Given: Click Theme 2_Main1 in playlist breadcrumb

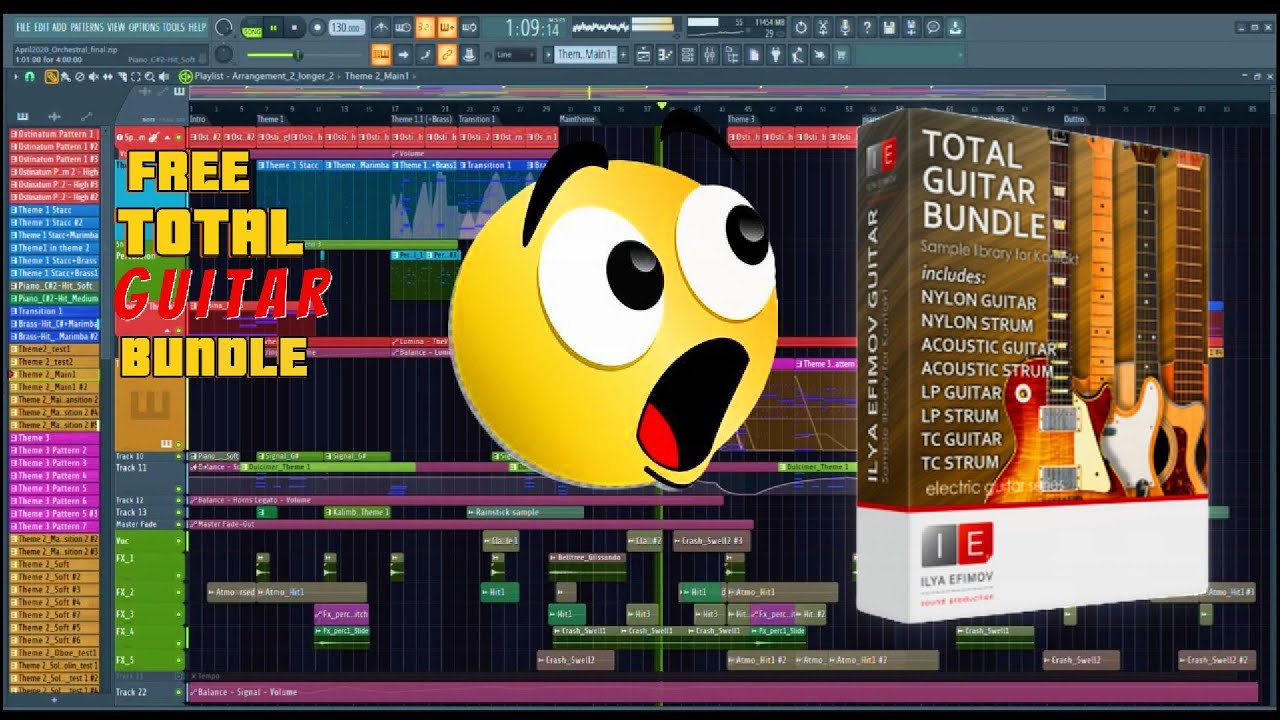Looking at the screenshot, I should [x=377, y=76].
